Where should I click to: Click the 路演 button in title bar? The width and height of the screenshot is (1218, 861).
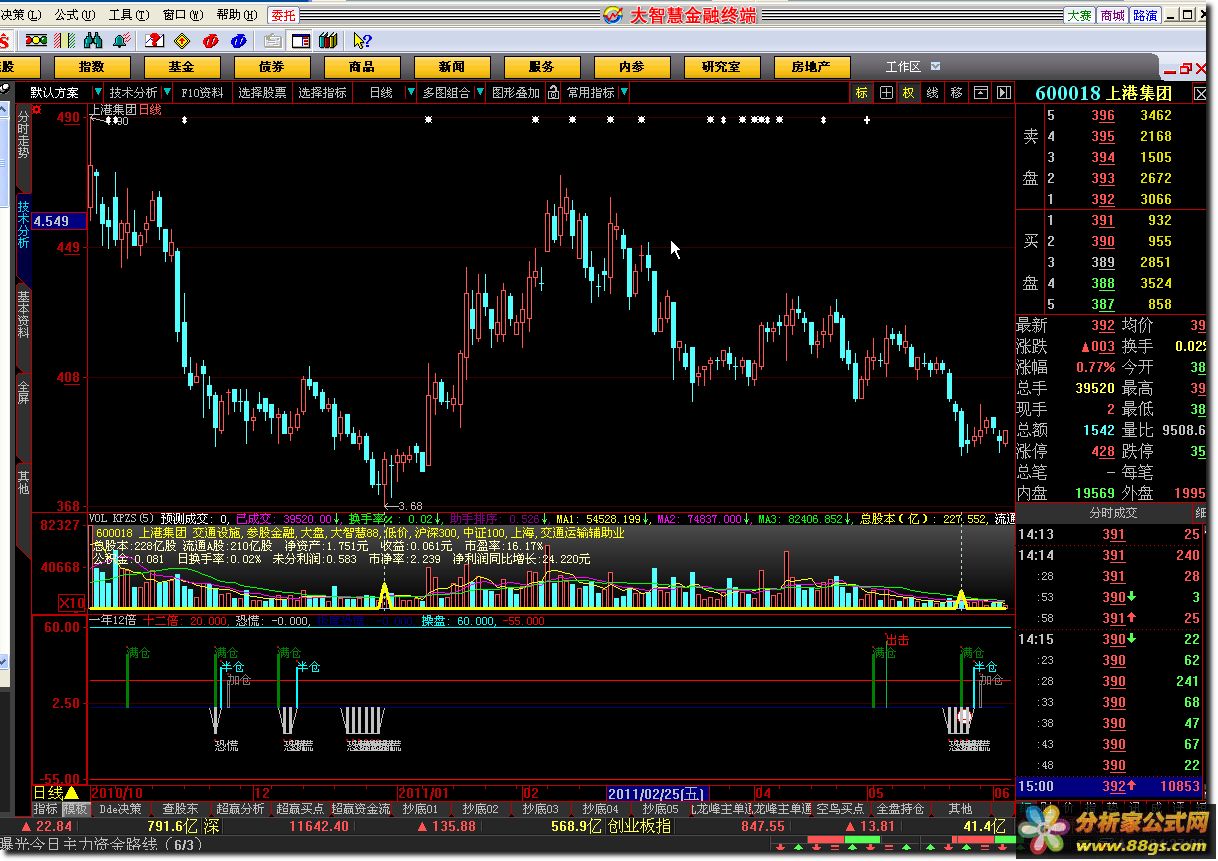click(1146, 15)
